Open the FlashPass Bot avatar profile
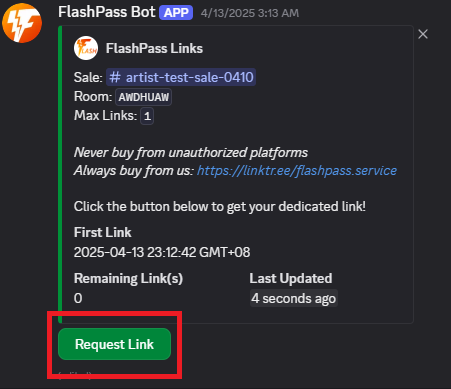 [22, 23]
